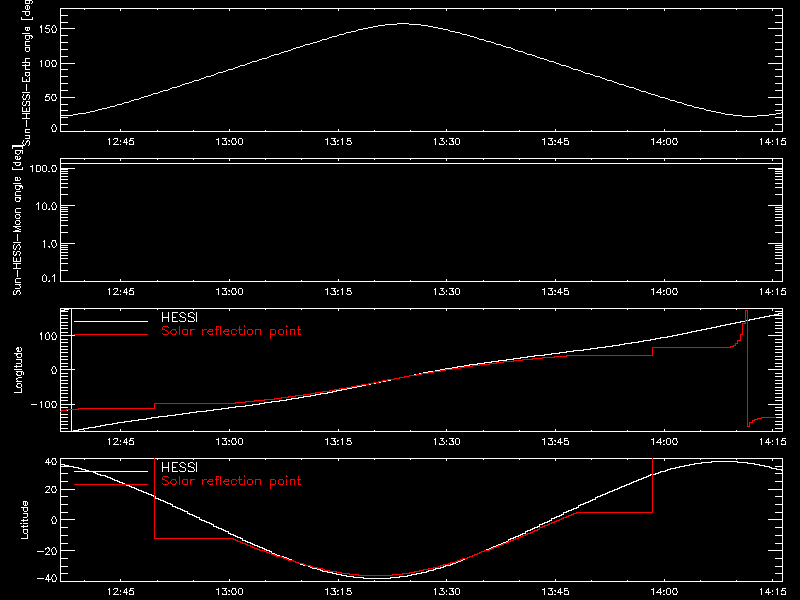Click the Latitude axis title
800x600 pixels.
[24, 520]
